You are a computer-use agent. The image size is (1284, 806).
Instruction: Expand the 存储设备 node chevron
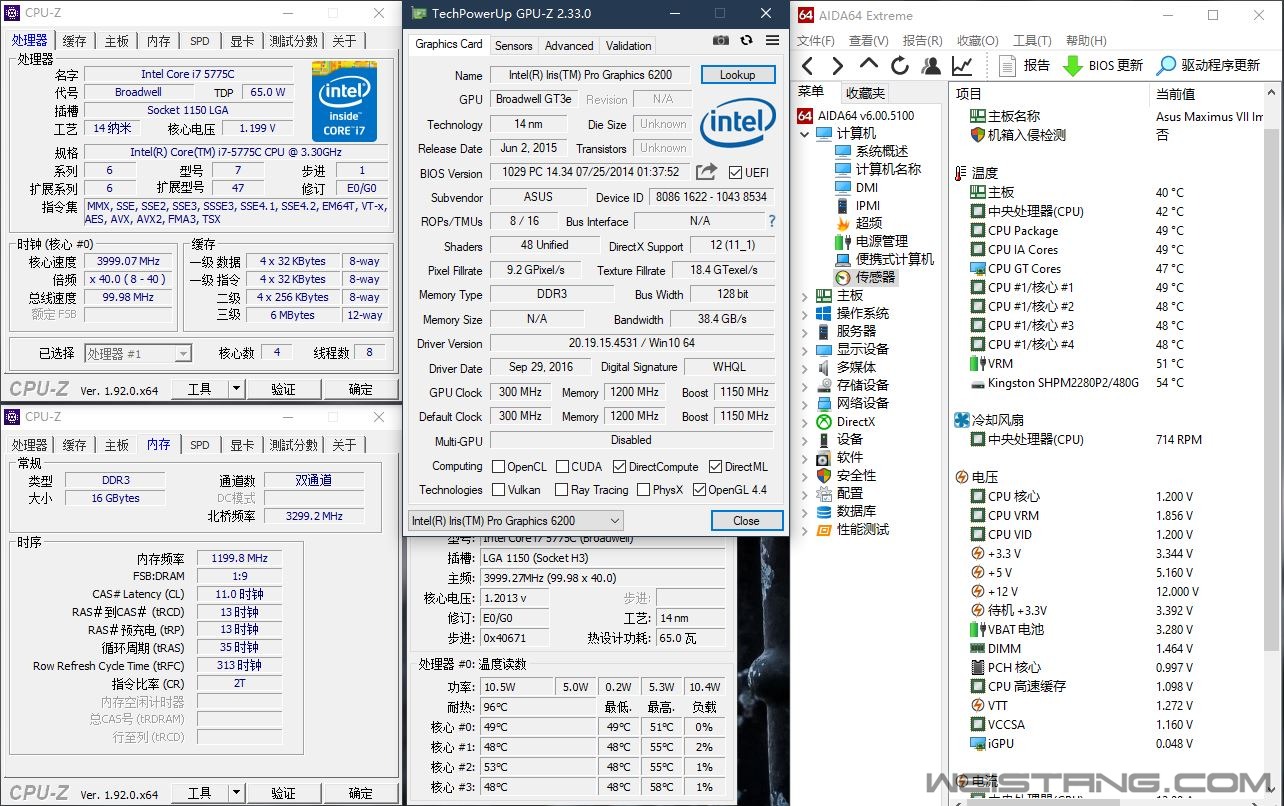805,385
